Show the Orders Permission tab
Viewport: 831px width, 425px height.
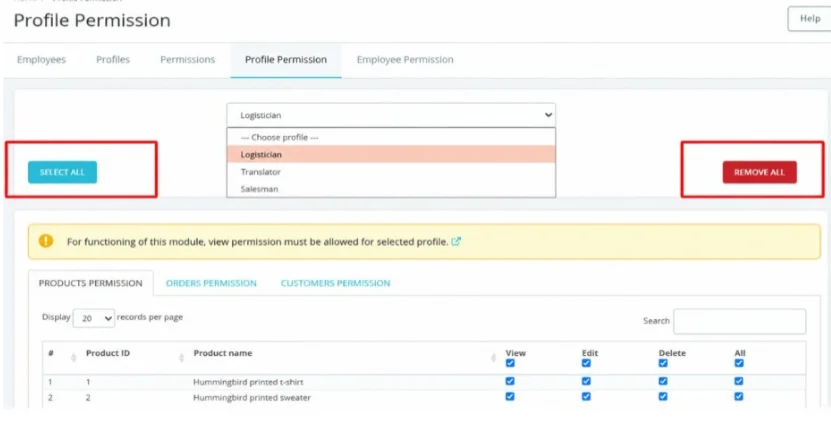point(211,283)
